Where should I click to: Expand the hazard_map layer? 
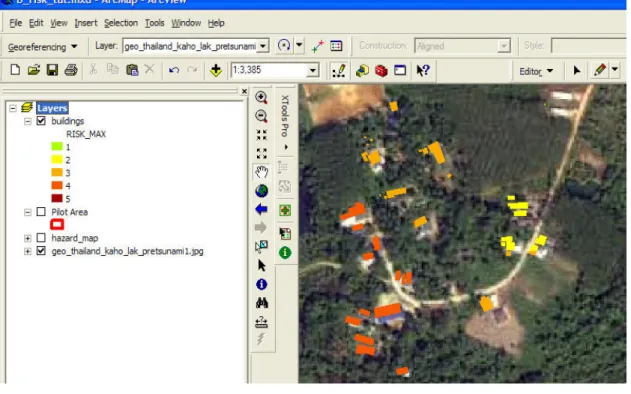[x=27, y=238]
